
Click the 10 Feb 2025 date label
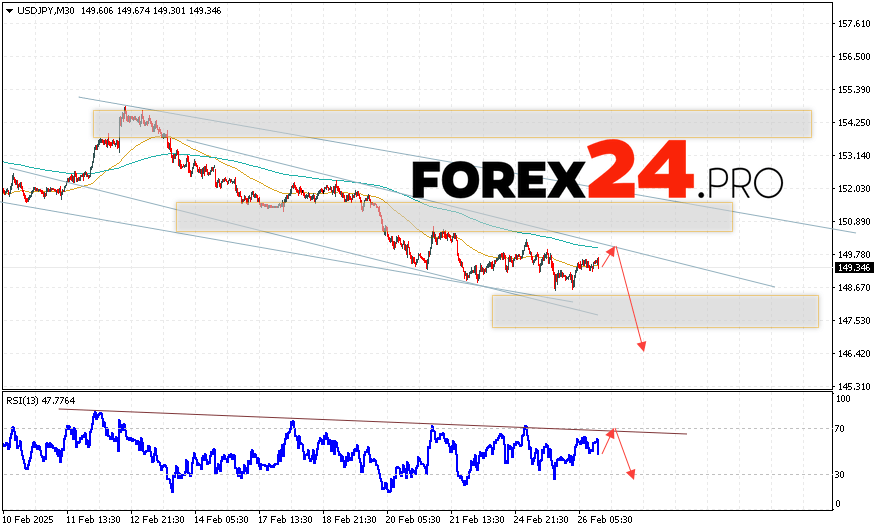pyautogui.click(x=27, y=520)
